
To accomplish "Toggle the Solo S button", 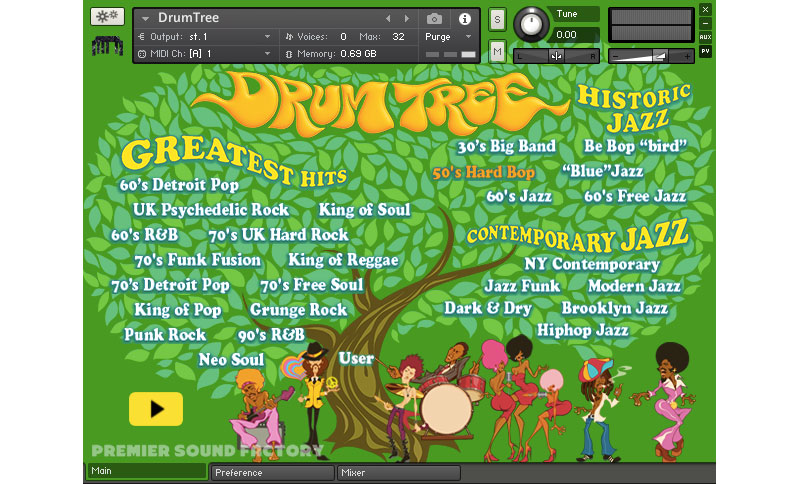I will pos(497,20).
